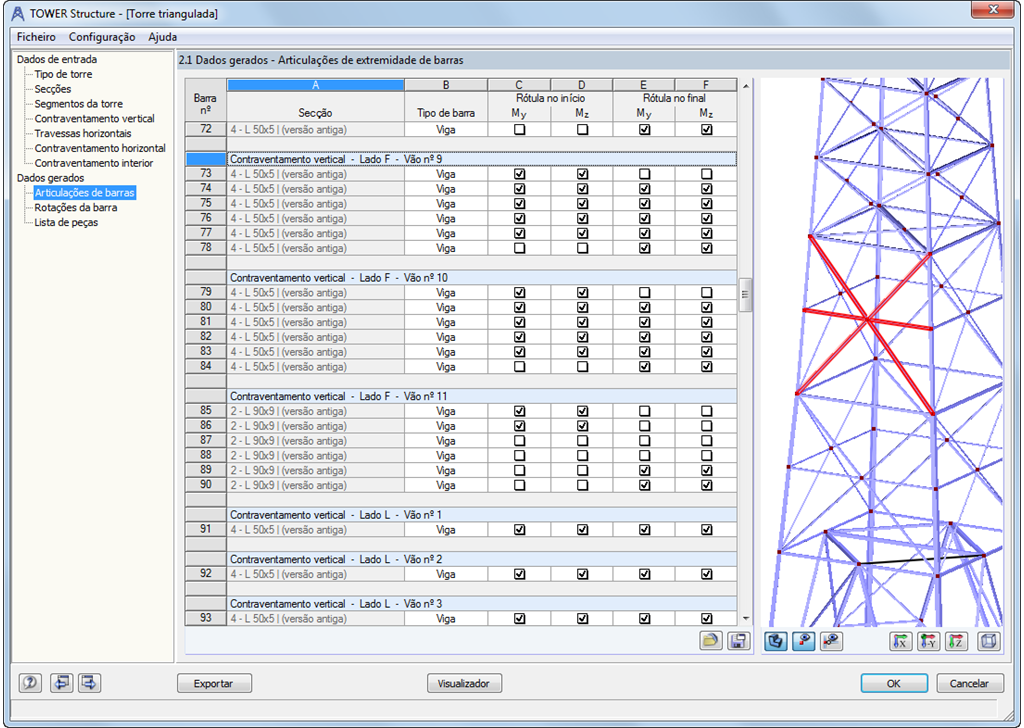1024x728 pixels.
Task: Toggle end My hinge for bar 88
Action: 644,455
